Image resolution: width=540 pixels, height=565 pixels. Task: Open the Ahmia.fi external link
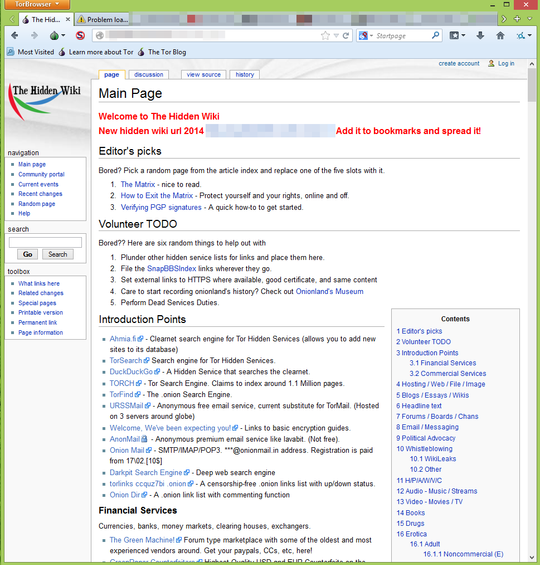coord(126,339)
